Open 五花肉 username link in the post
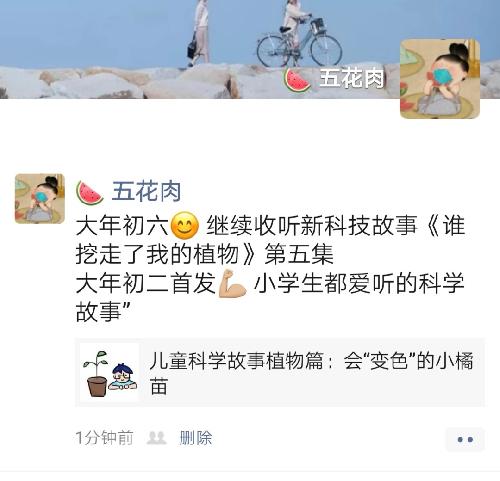The height and width of the screenshot is (481, 500). 146,192
